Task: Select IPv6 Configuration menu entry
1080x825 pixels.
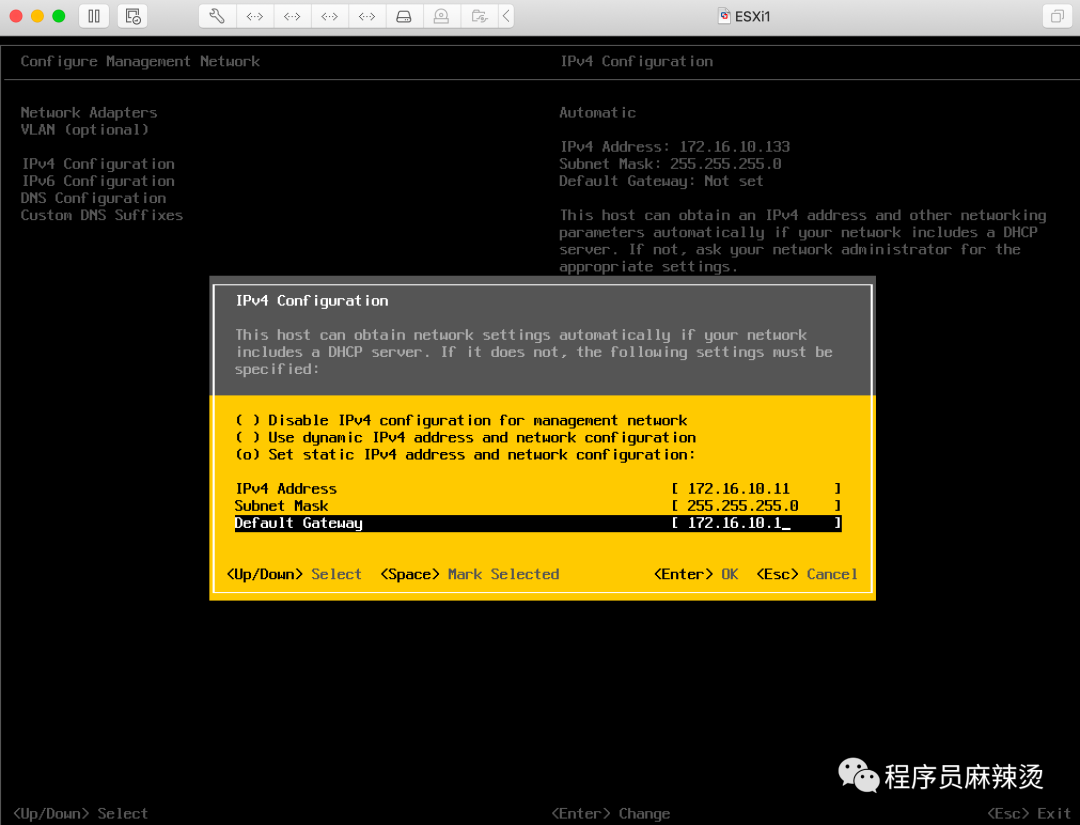Action: click(x=98, y=181)
